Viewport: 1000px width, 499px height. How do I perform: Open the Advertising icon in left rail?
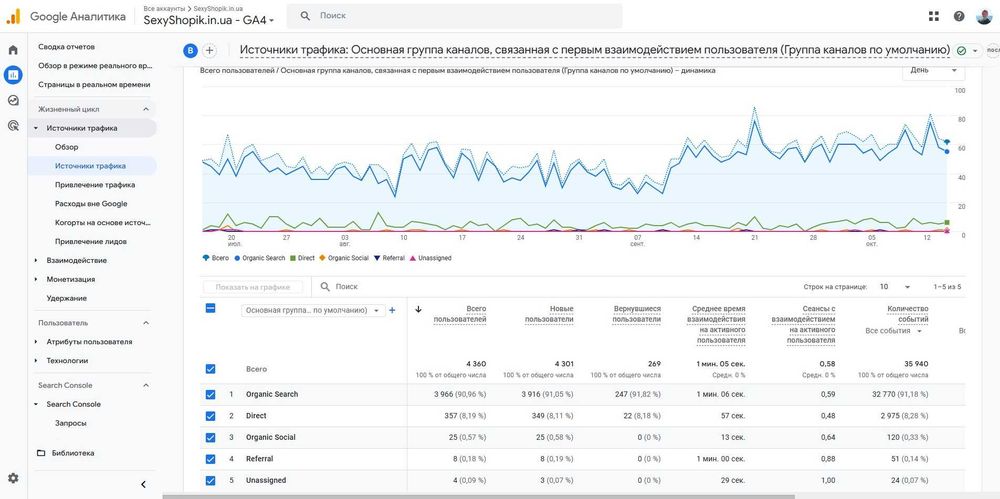[x=13, y=125]
